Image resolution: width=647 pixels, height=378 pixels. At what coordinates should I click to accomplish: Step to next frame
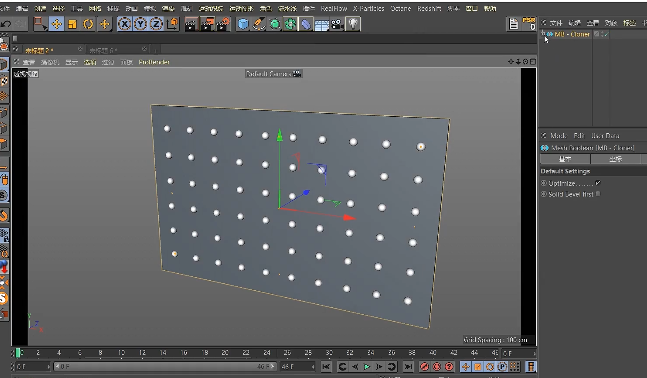coord(379,366)
